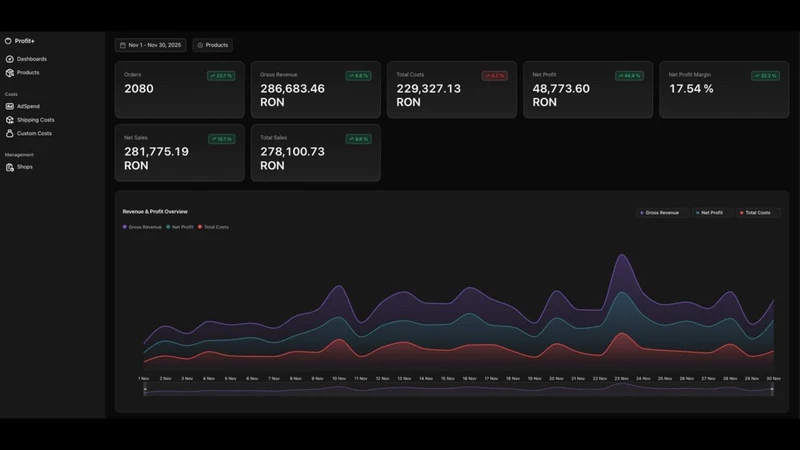The image size is (800, 450).
Task: Click the Total Sales 9.6% trend badge
Action: tap(358, 139)
